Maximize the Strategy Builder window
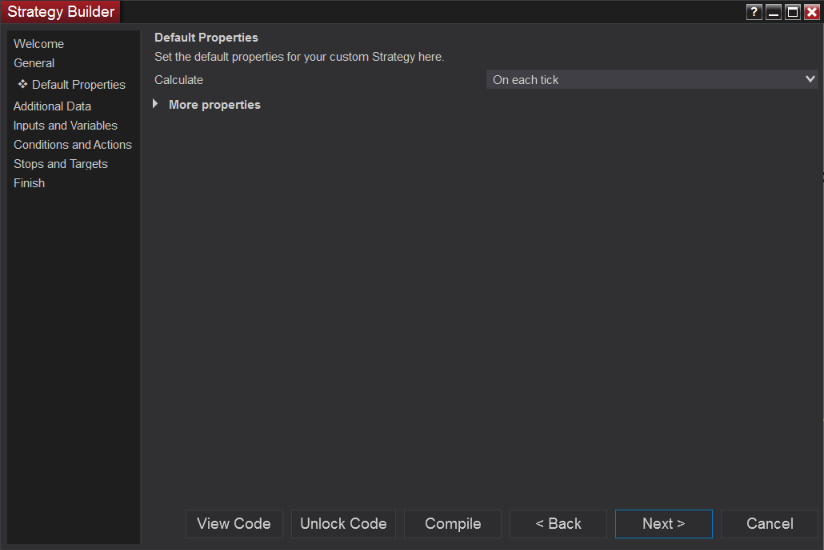The width and height of the screenshot is (824, 550). click(x=792, y=12)
